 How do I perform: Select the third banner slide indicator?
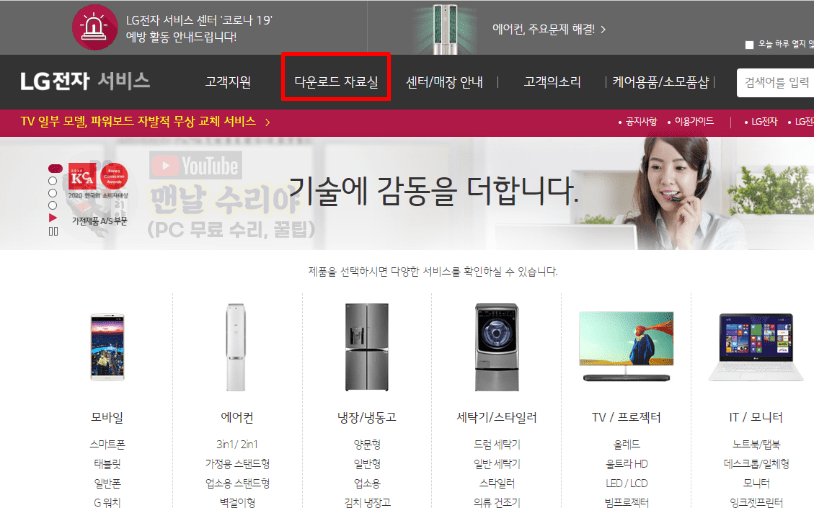pos(52,193)
